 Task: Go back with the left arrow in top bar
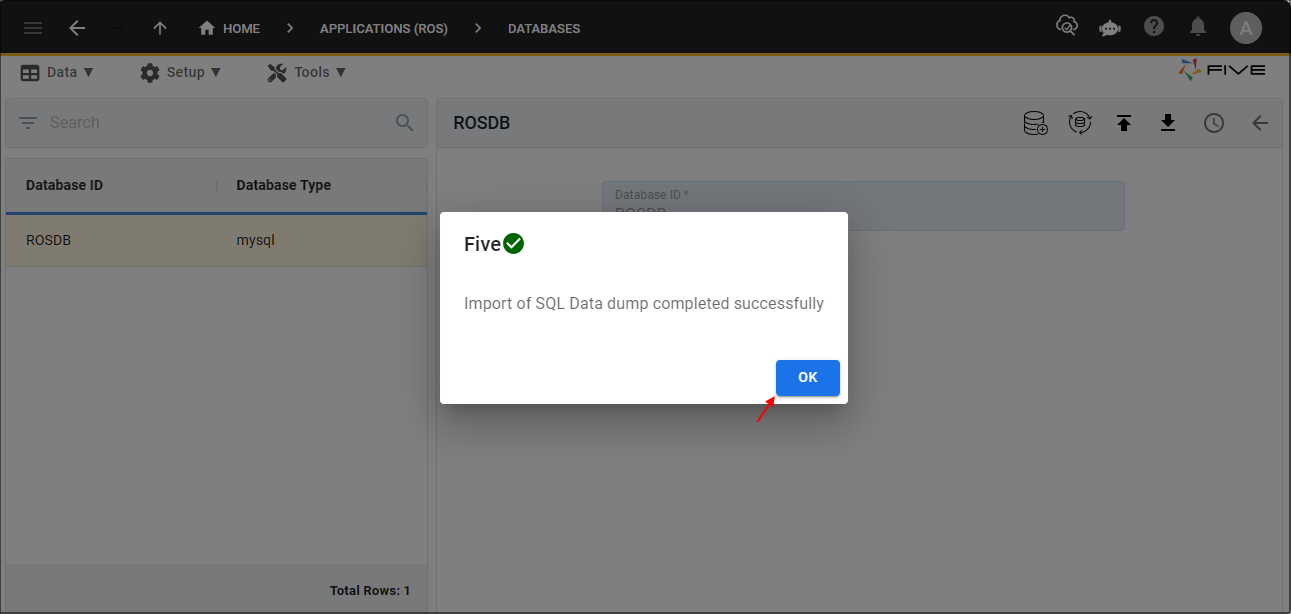point(77,28)
